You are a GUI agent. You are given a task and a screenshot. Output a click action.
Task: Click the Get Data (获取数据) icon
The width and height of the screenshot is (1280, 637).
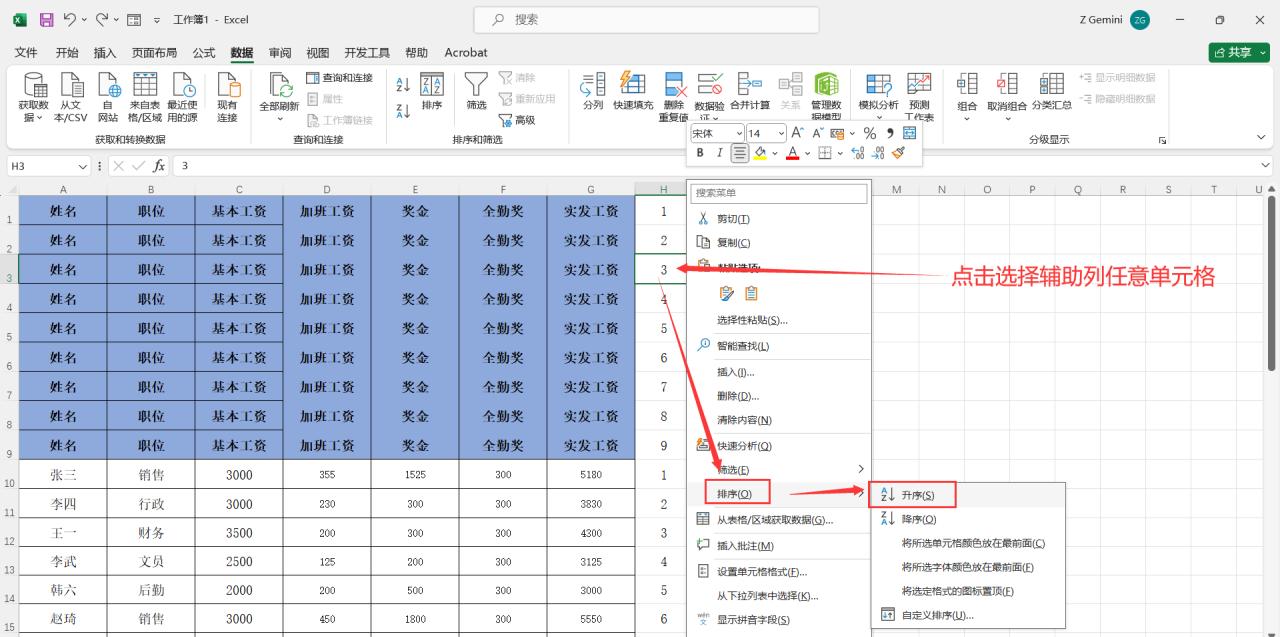[33, 98]
